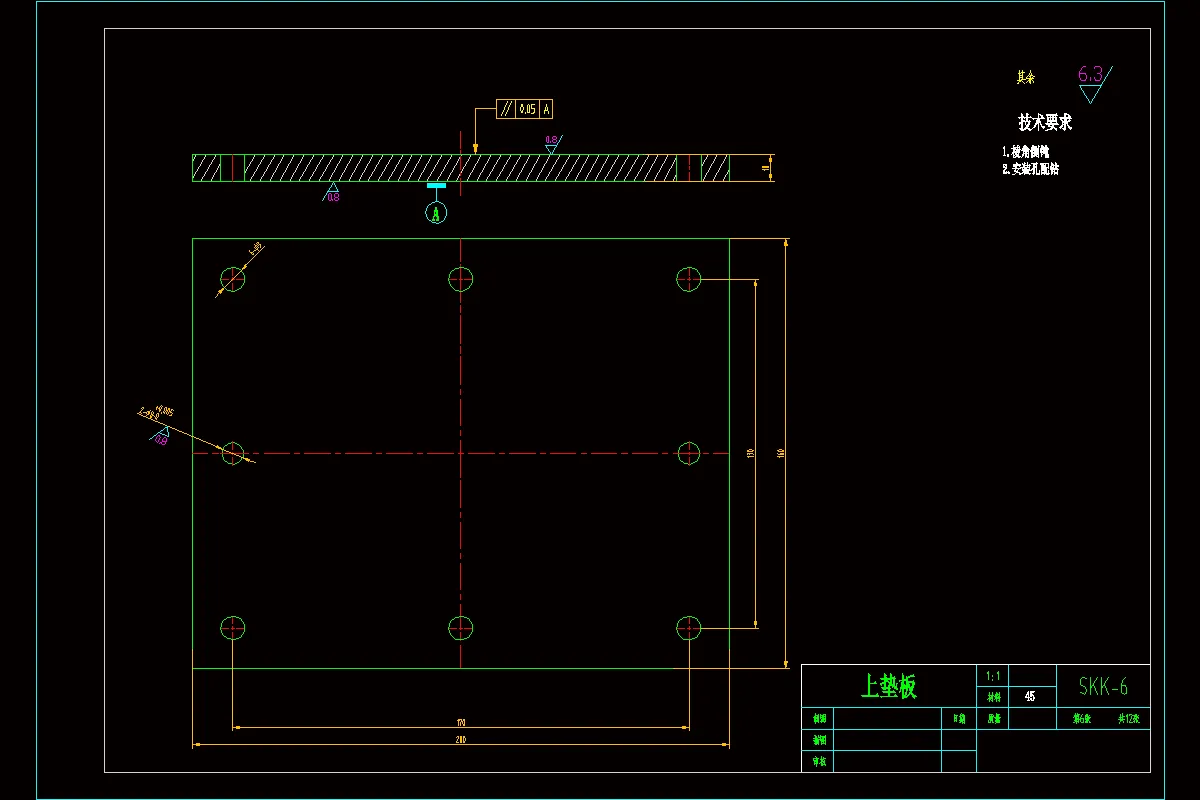Select the top-center hole circle
Viewport: 1200px width, 800px height.
(x=460, y=279)
